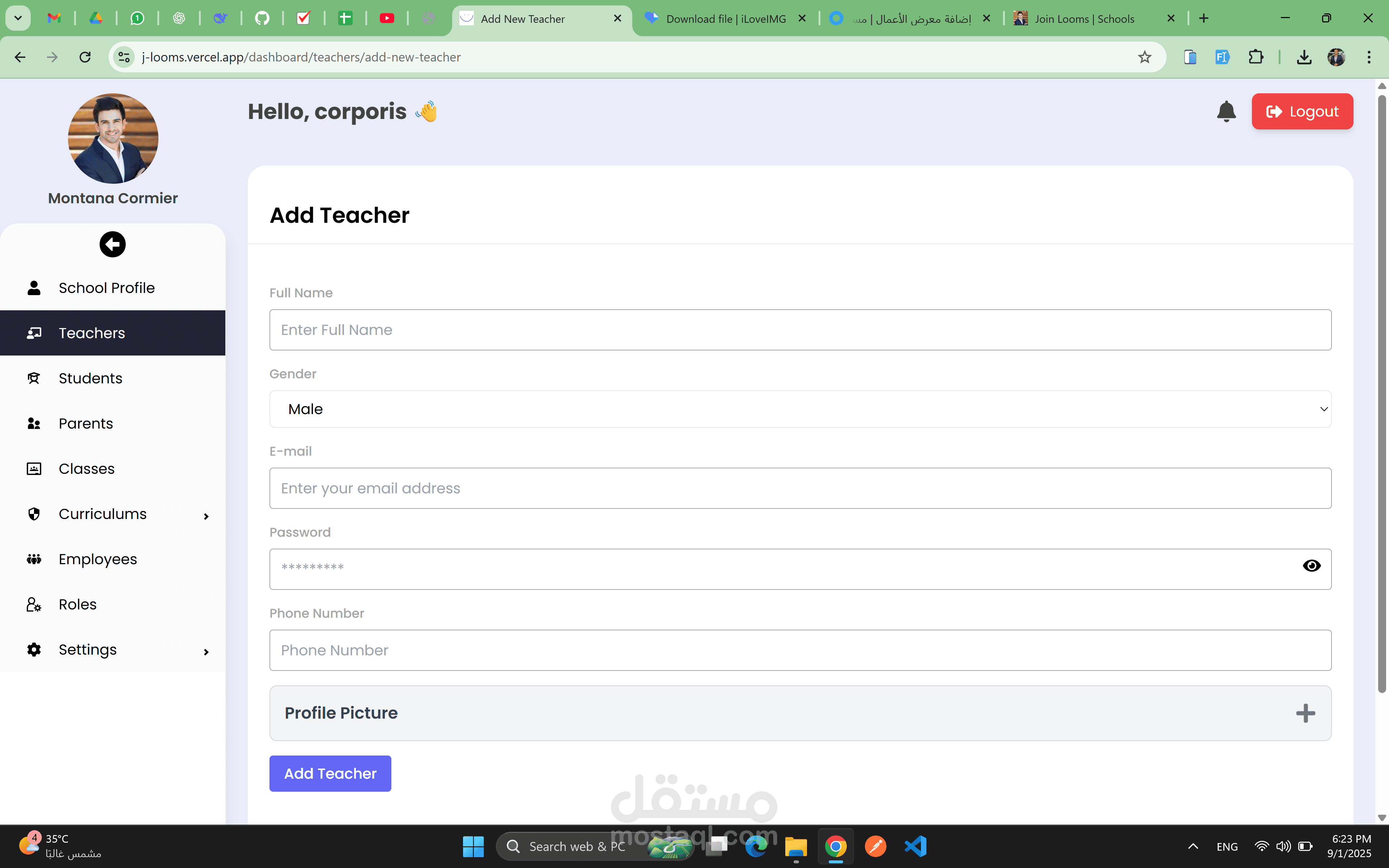This screenshot has height=868, width=1389.
Task: Click the Curriculums shield icon
Action: [x=34, y=514]
